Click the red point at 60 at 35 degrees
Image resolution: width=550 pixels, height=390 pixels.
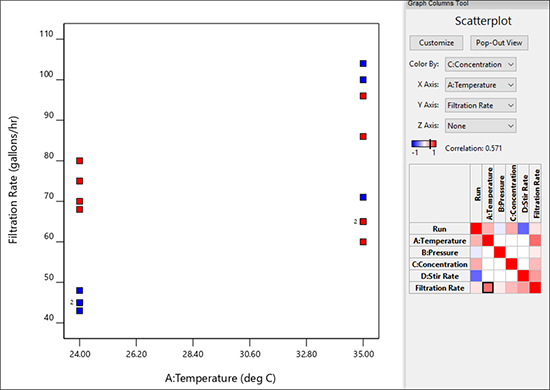363,242
